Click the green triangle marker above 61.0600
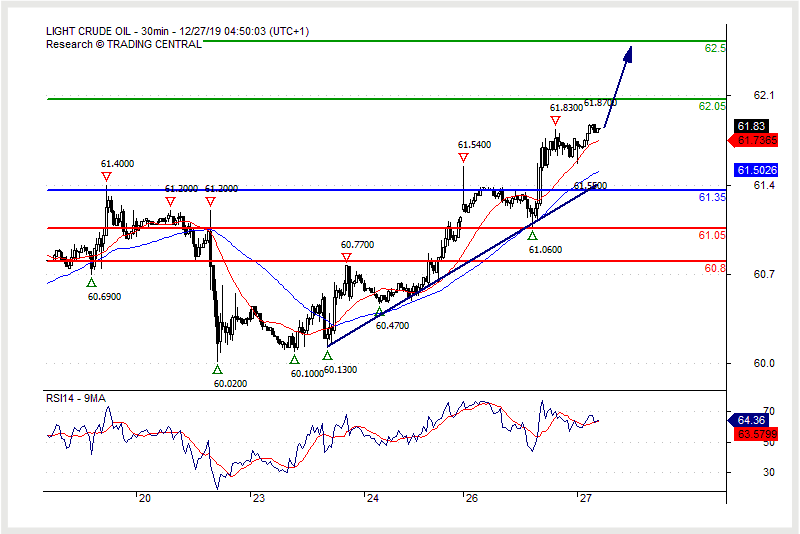 point(532,236)
